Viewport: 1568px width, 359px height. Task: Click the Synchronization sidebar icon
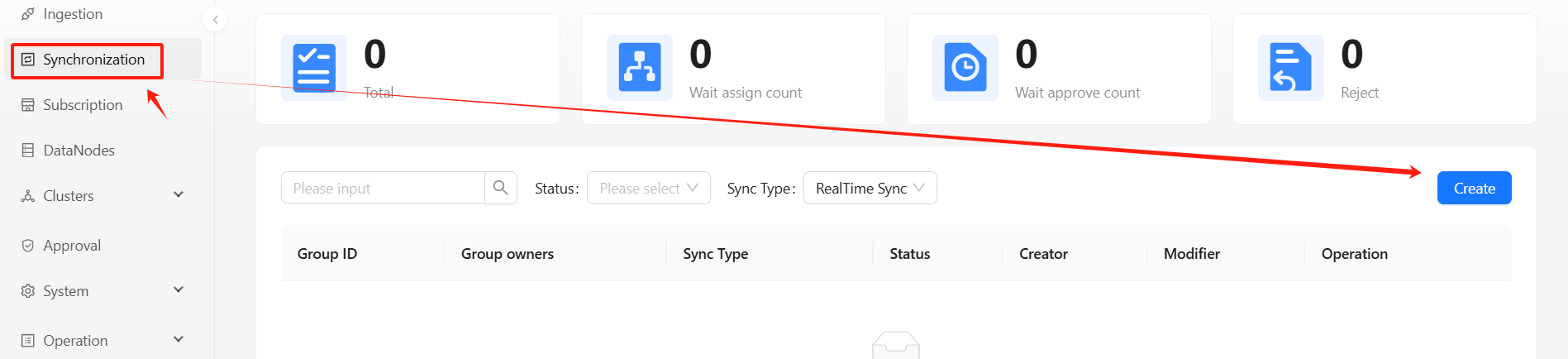tap(28, 60)
